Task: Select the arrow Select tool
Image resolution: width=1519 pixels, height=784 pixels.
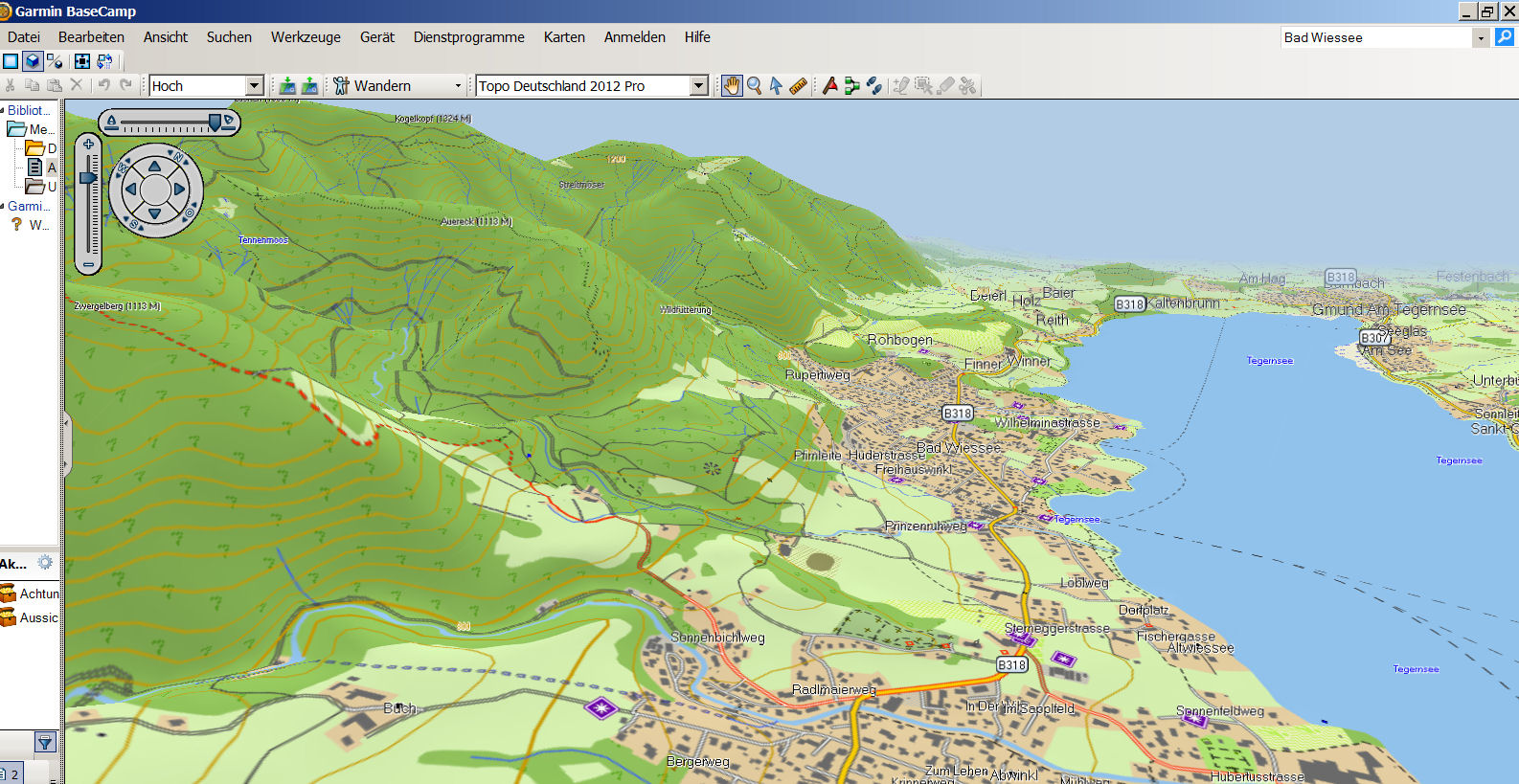Action: [x=776, y=85]
